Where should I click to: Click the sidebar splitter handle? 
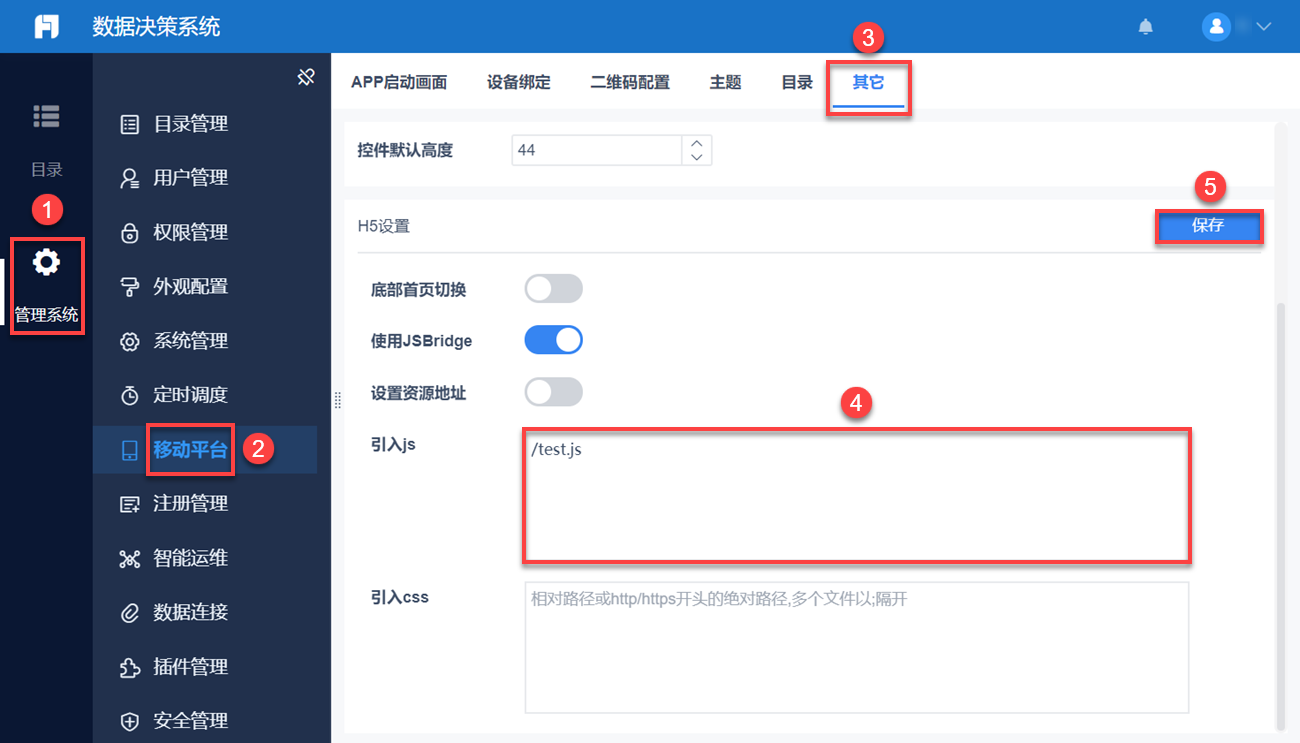337,400
